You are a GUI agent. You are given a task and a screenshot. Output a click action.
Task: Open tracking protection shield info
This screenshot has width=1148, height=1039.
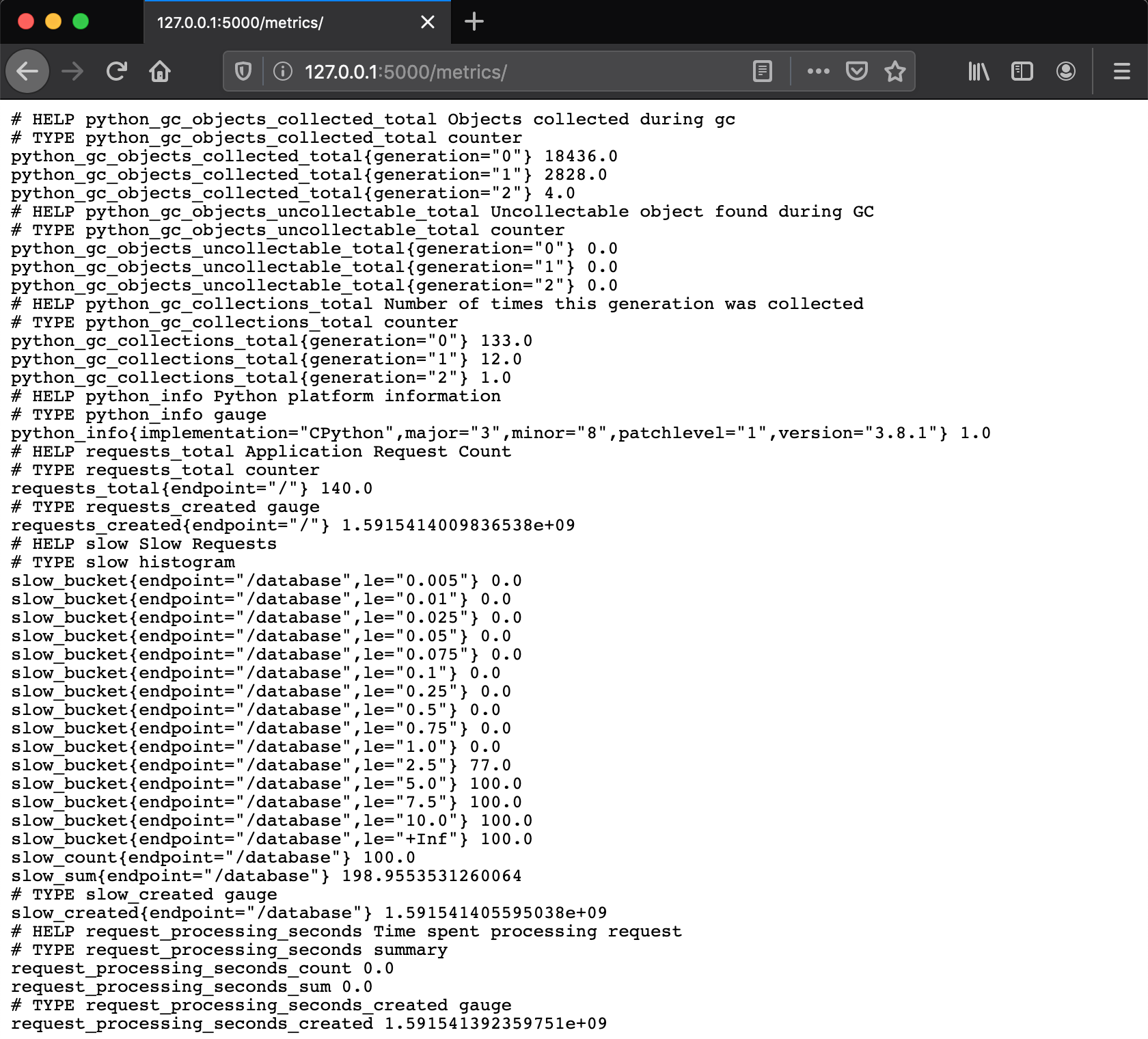[x=243, y=71]
